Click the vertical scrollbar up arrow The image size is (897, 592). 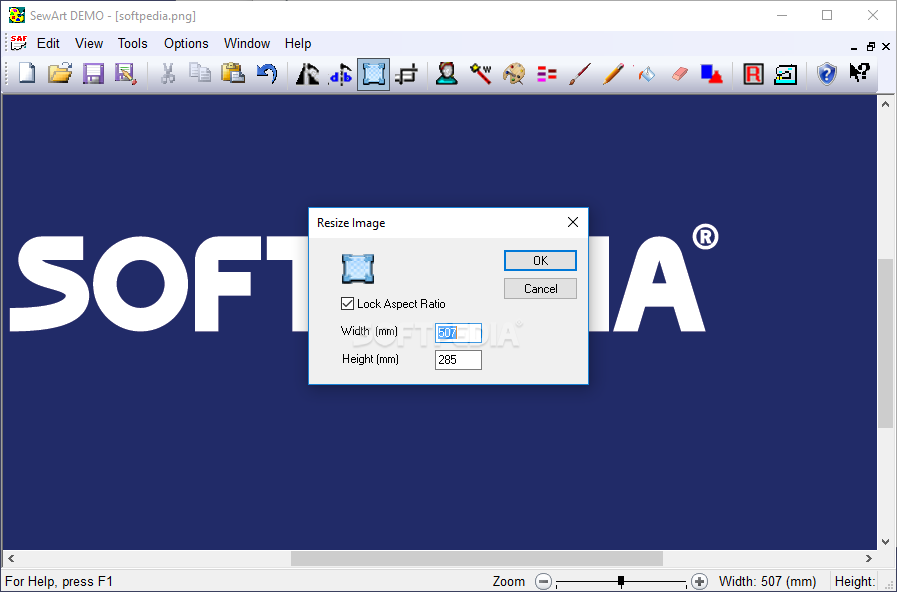pos(885,104)
